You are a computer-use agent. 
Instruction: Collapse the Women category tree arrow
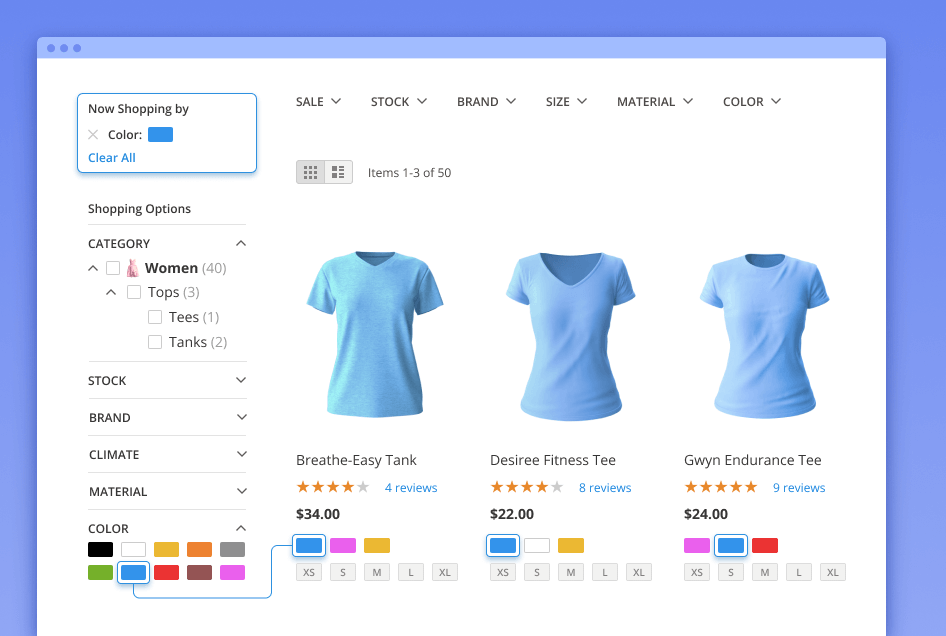93,268
